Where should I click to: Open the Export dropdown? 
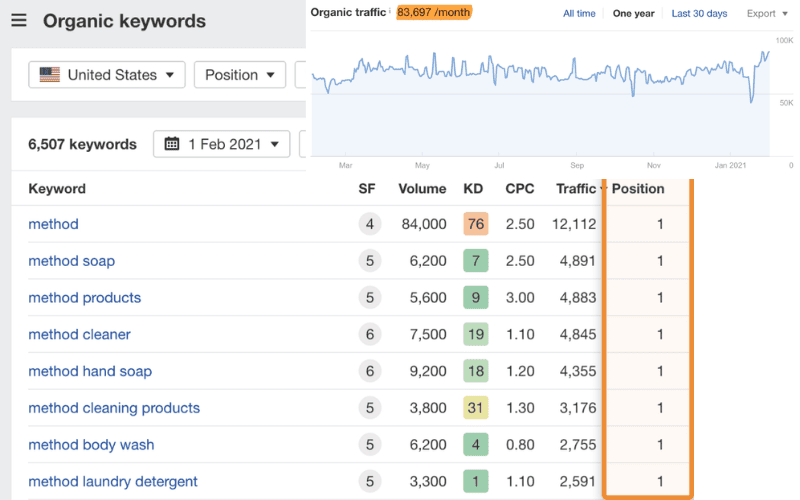(767, 13)
